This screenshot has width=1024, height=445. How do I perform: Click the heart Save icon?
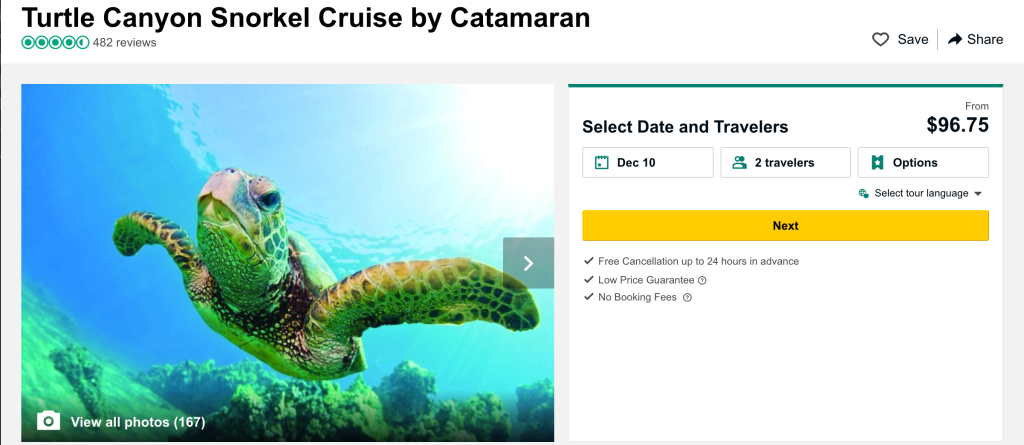[881, 39]
